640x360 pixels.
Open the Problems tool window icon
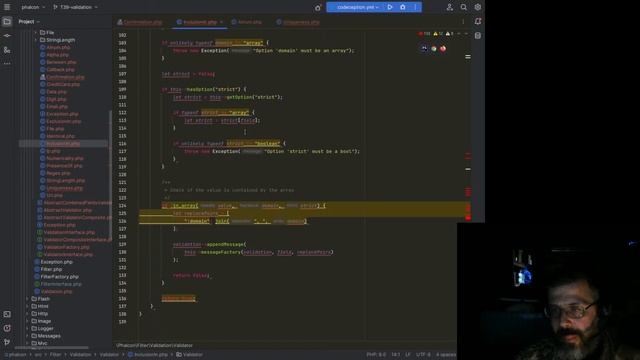7,328
